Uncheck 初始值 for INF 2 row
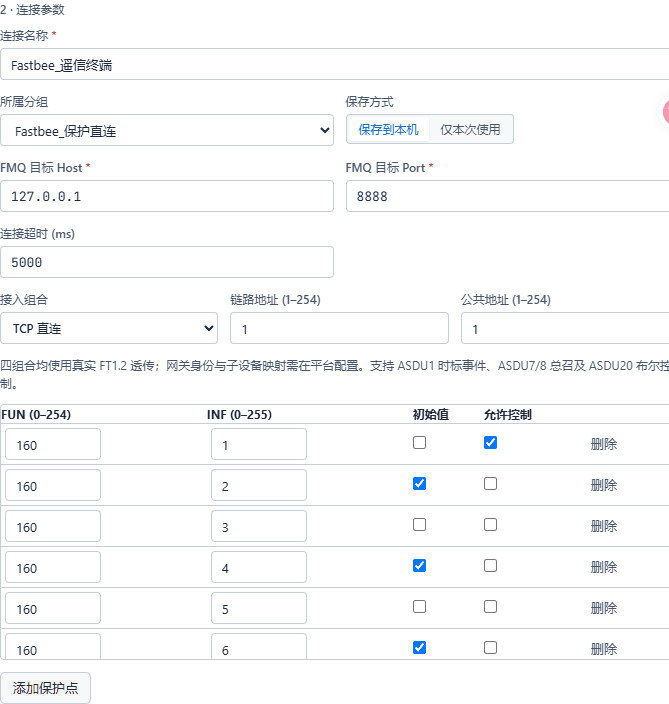This screenshot has height=704, width=669. click(419, 484)
